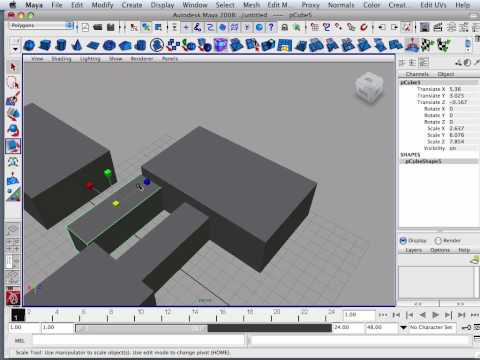This screenshot has height=360, width=480.
Task: Open the Apple menu
Action: 12,5
